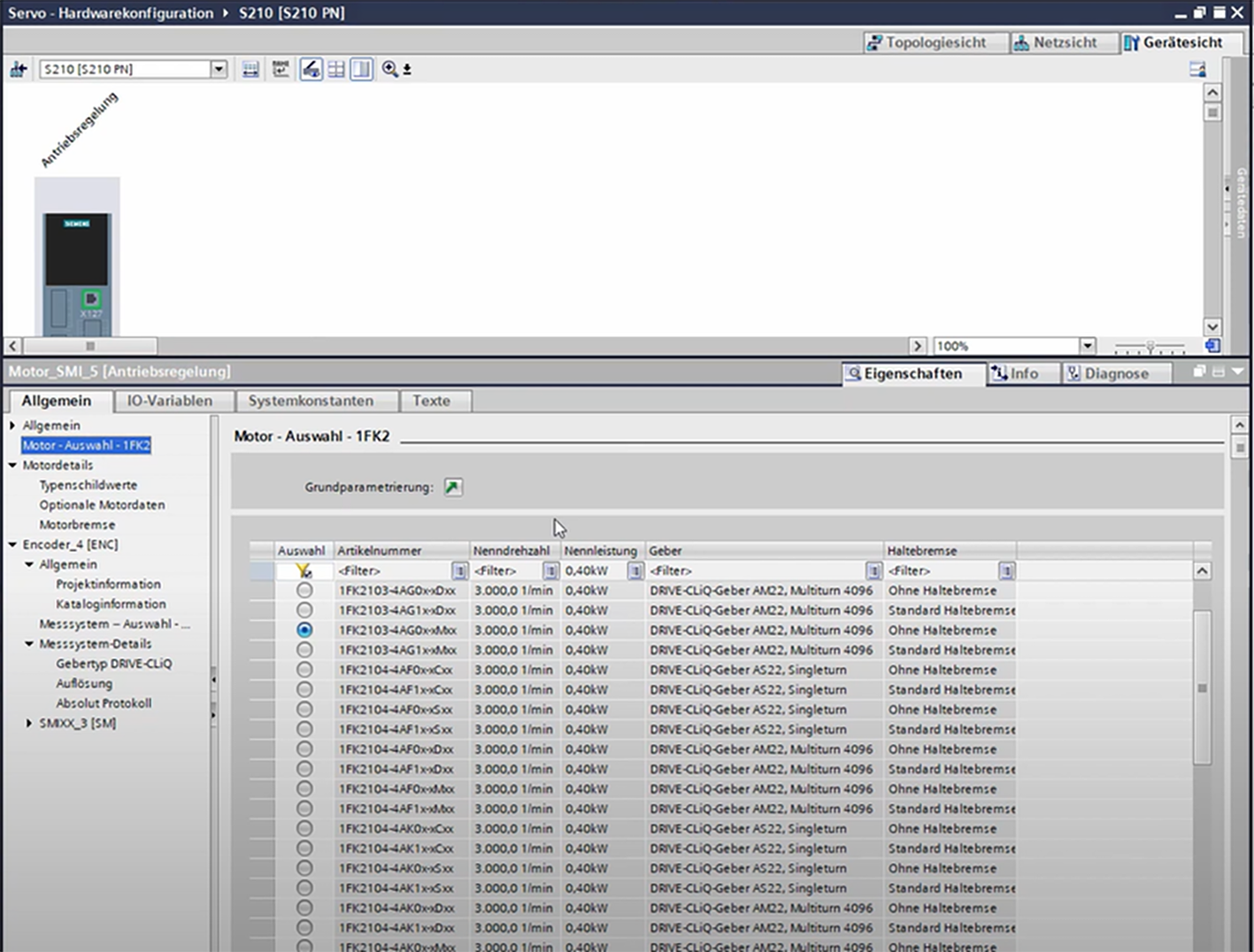The height and width of the screenshot is (952, 1254).
Task: Select the radio button for 1FK2104-4AF0x-xCxx
Action: [x=304, y=670]
